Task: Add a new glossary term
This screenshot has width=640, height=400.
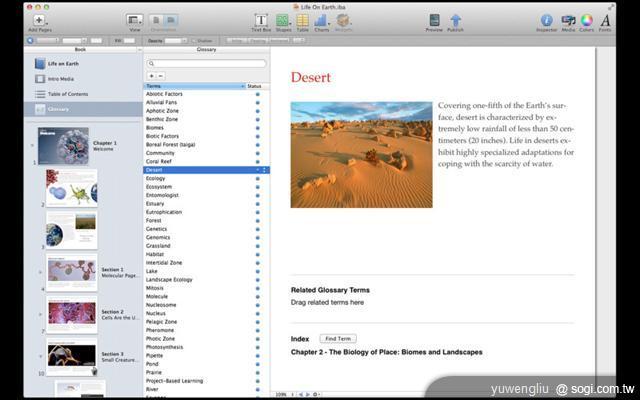Action: (151, 76)
